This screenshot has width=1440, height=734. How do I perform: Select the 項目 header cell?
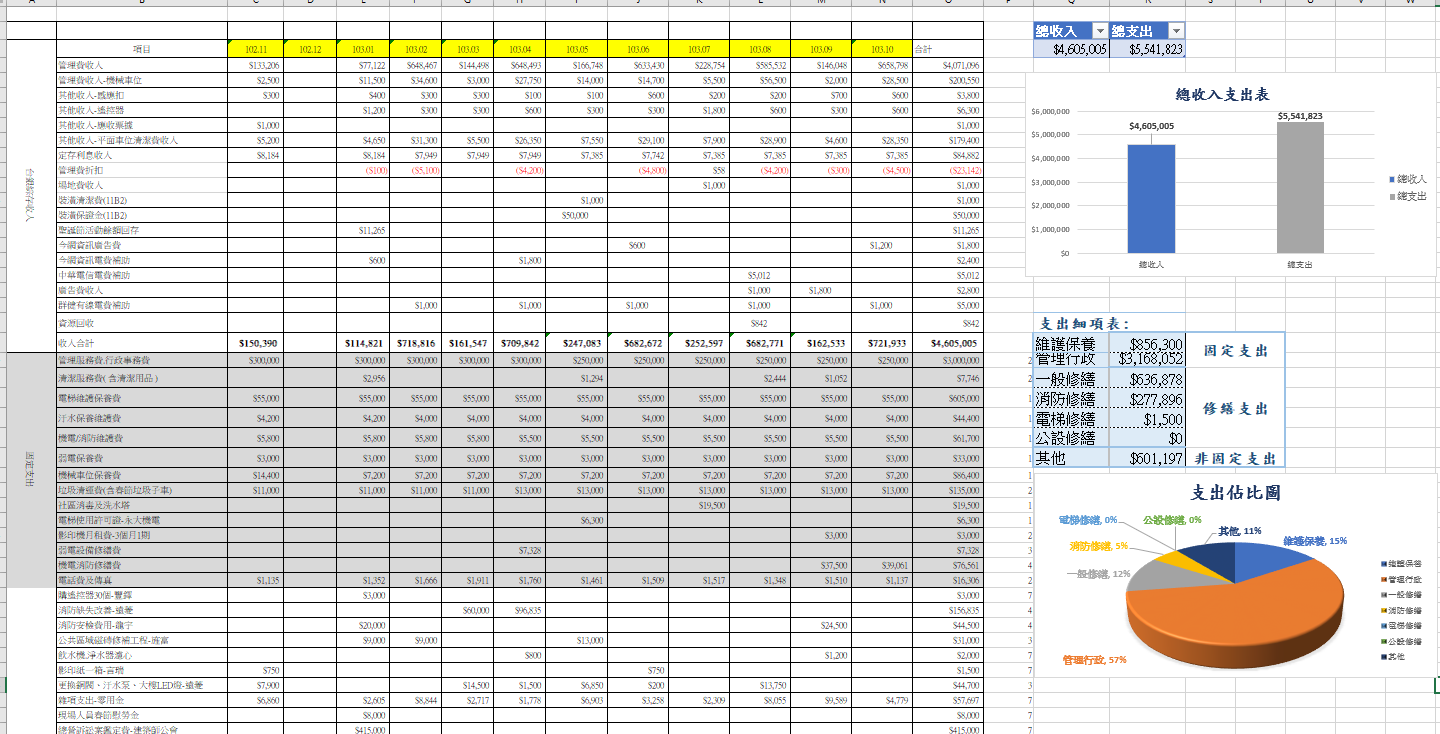tap(141, 48)
